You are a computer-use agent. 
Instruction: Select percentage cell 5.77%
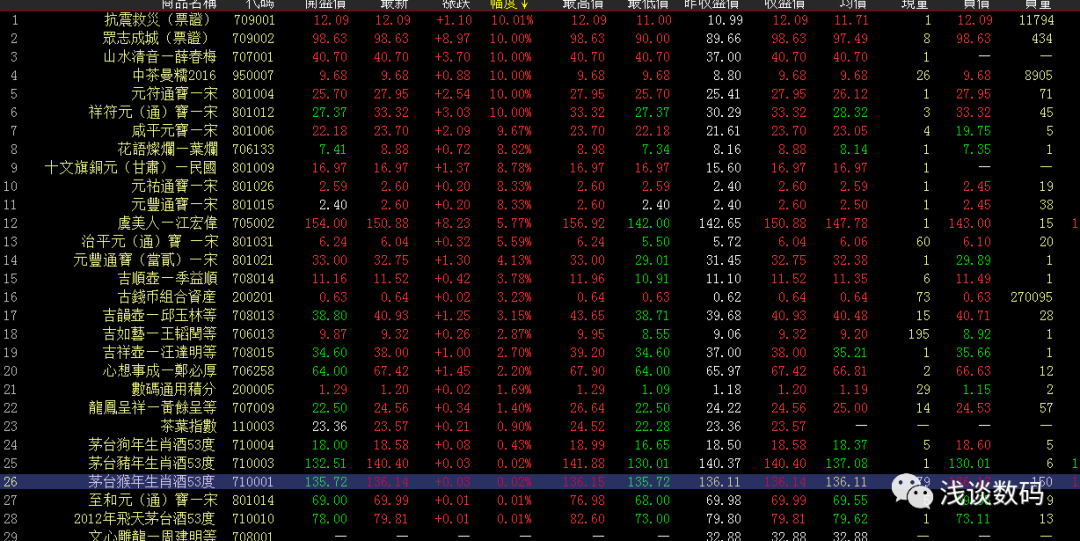[x=515, y=223]
